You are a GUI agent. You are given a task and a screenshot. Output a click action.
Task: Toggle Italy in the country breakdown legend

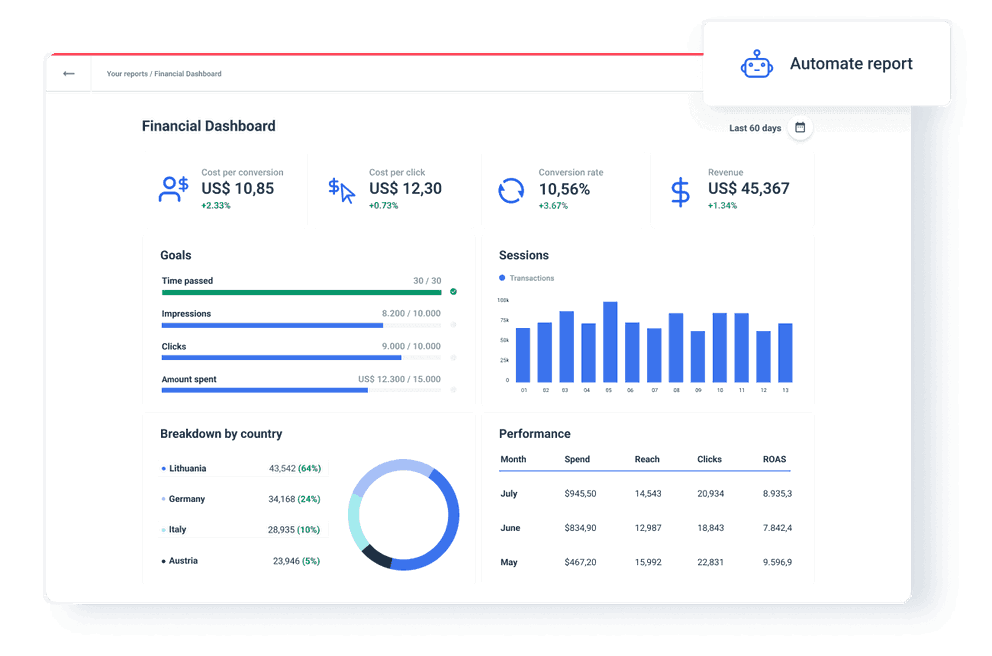(175, 529)
